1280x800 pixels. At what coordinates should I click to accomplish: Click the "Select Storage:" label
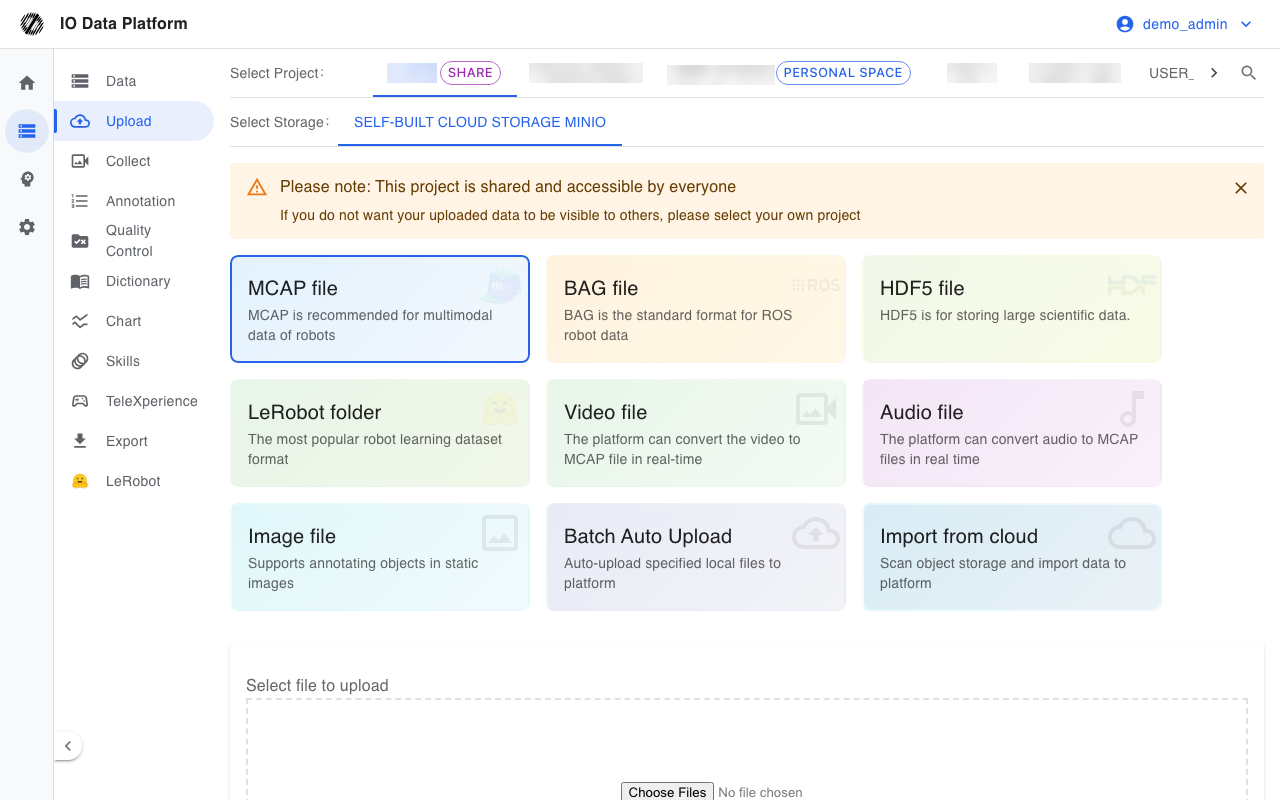(x=280, y=122)
